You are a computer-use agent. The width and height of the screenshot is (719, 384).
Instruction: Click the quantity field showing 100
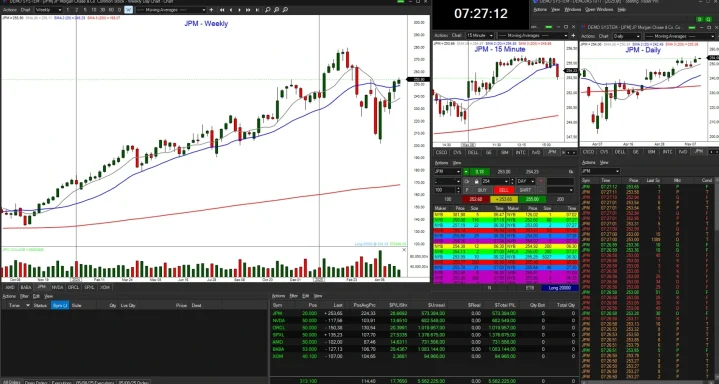tap(444, 190)
